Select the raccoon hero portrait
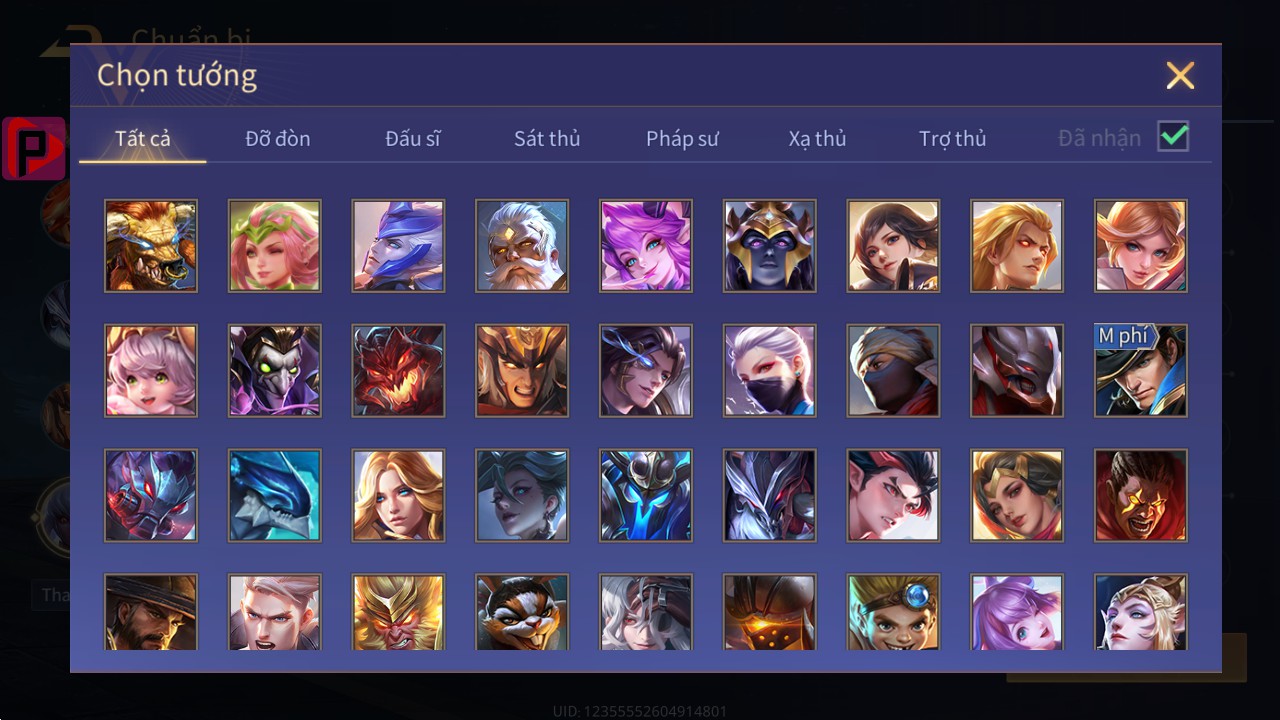Screen dimensions: 1280x720 (x=522, y=612)
